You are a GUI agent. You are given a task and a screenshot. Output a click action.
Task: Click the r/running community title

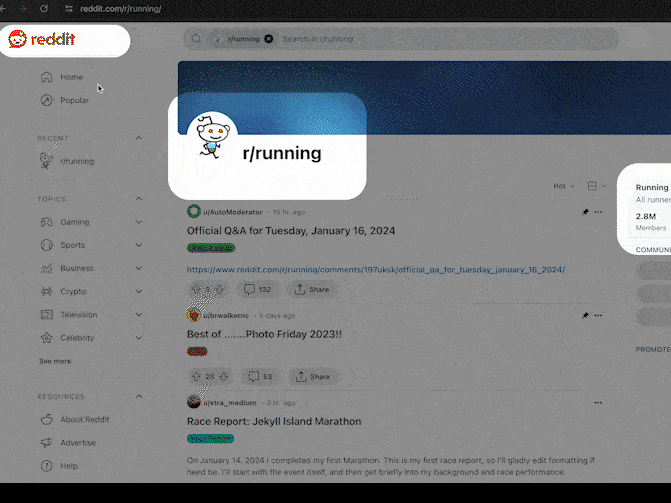(x=282, y=153)
